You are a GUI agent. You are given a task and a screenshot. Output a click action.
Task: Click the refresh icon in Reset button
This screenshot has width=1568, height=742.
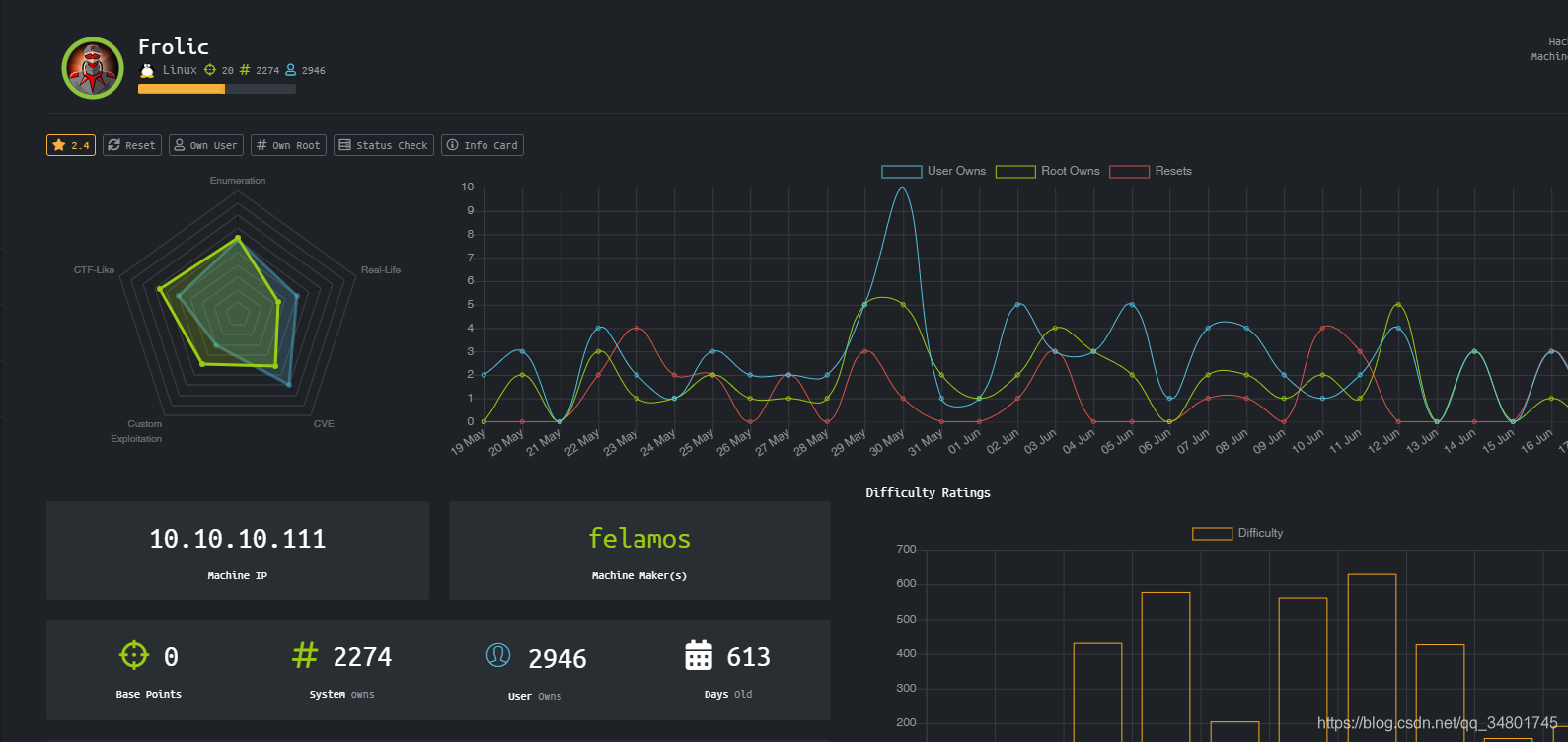click(x=114, y=145)
